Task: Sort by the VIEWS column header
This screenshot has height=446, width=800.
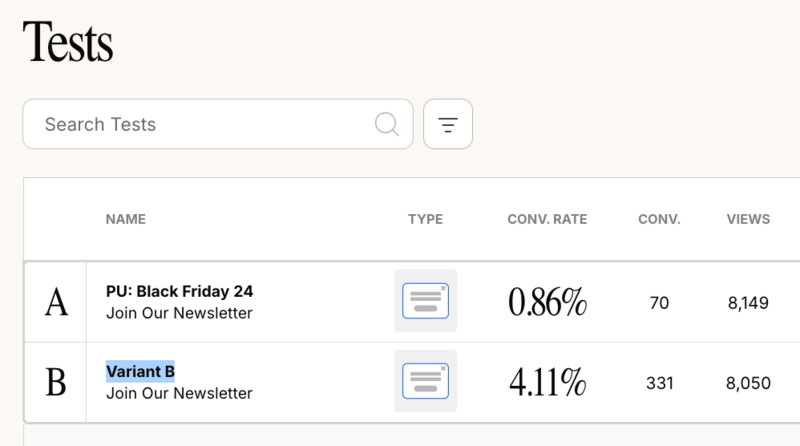Action: point(748,219)
